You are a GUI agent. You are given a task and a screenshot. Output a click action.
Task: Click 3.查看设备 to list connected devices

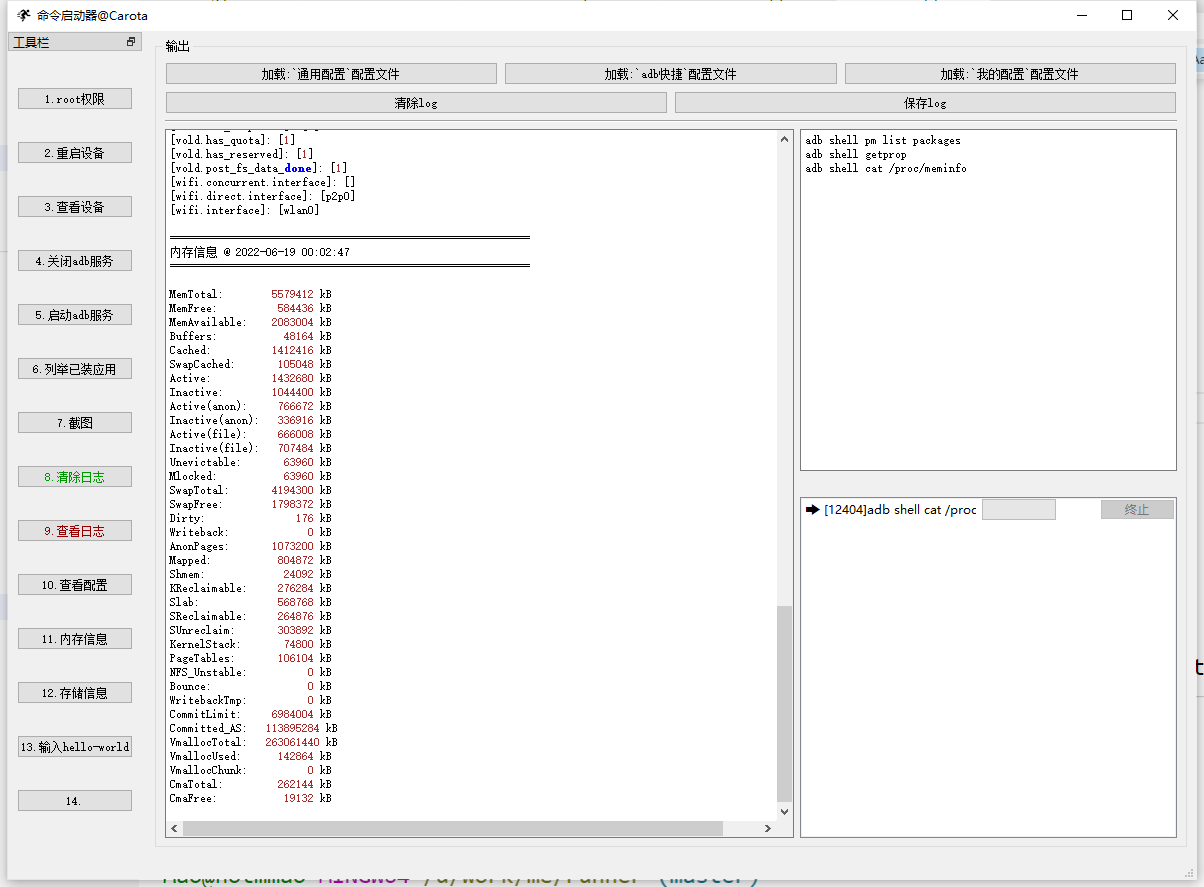[x=74, y=206]
